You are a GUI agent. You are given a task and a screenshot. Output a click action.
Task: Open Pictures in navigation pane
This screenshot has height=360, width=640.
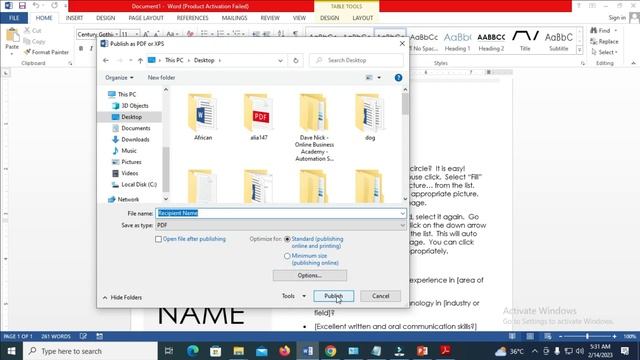tap(131, 162)
